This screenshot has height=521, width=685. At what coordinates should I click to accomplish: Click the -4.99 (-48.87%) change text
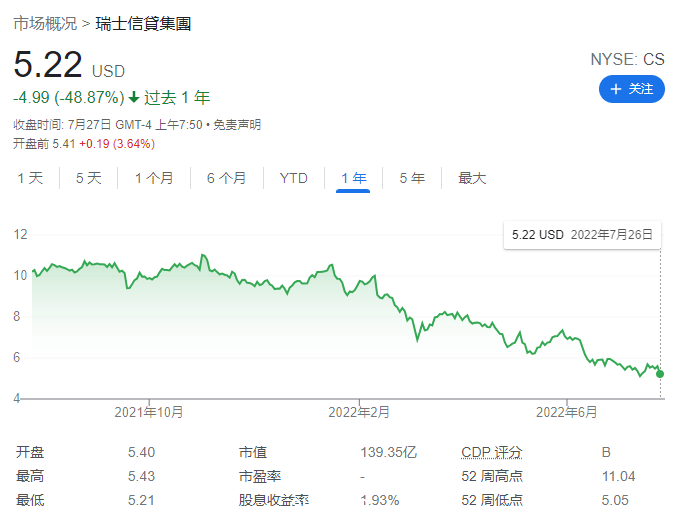[69, 97]
